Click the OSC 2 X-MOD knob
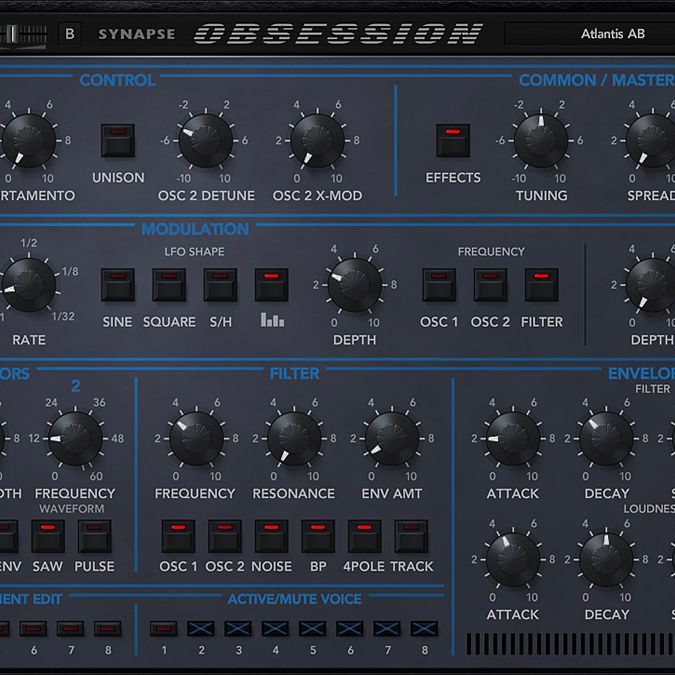The width and height of the screenshot is (675, 675). coord(317,140)
